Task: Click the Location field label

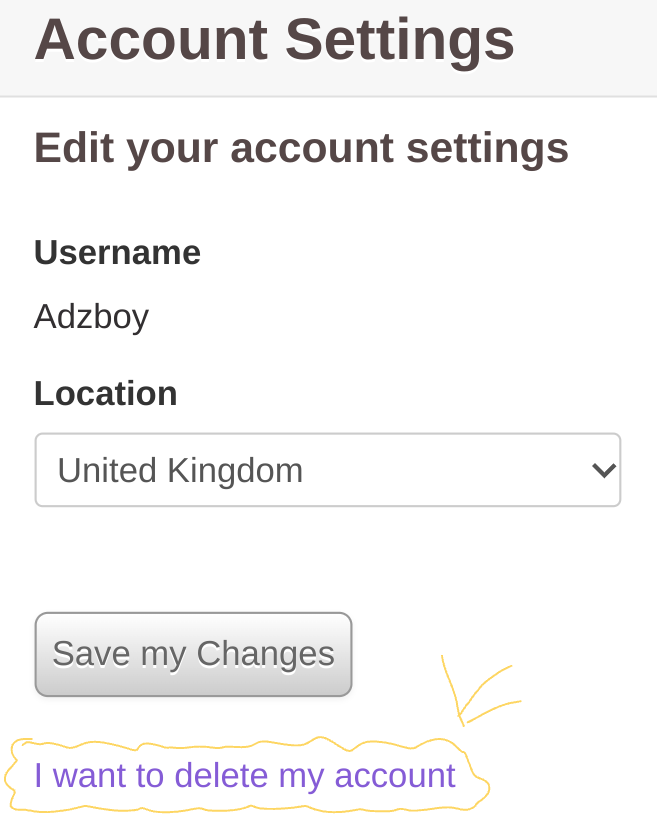Action: [x=105, y=393]
